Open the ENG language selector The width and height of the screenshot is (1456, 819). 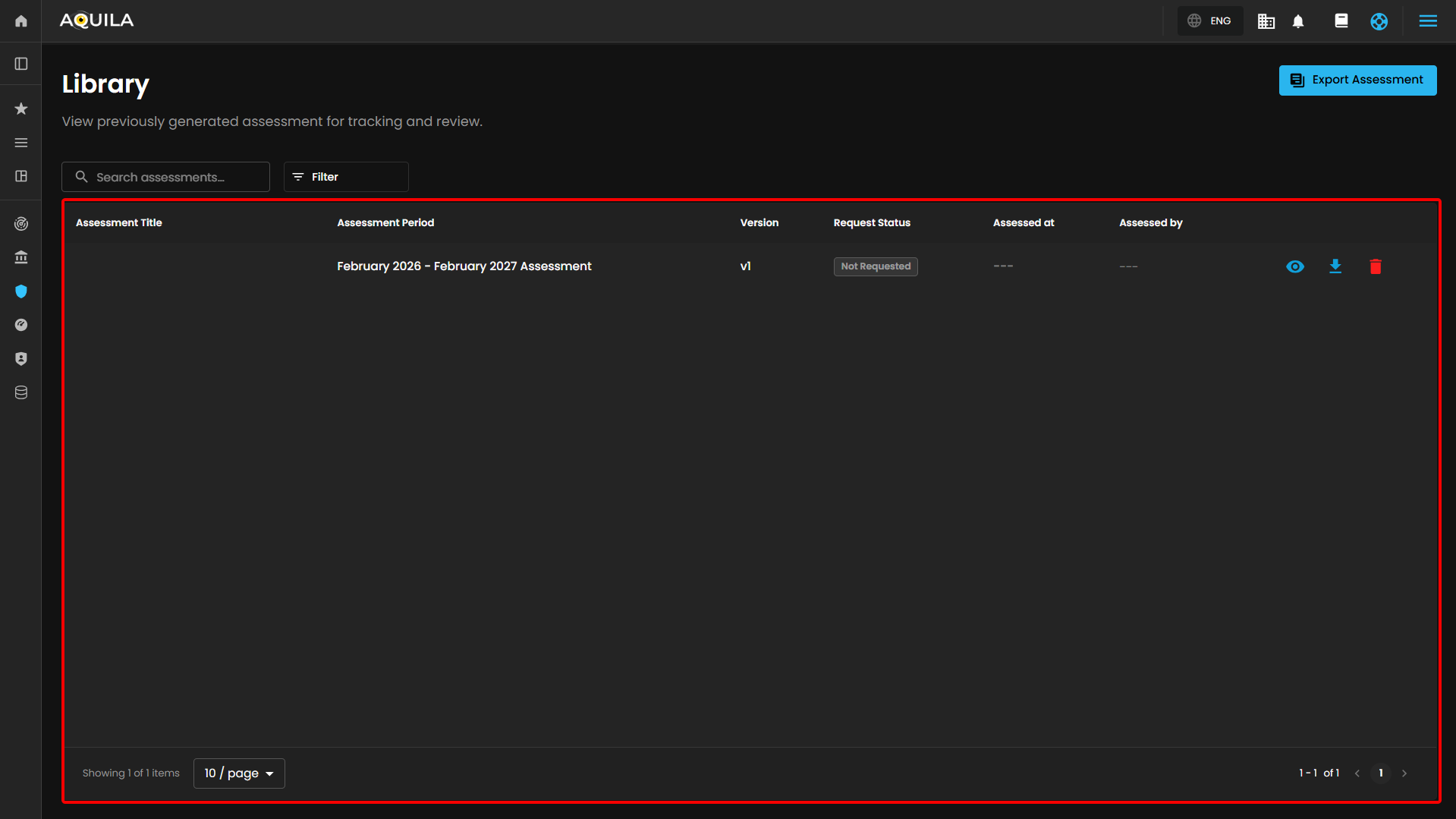pos(1209,21)
